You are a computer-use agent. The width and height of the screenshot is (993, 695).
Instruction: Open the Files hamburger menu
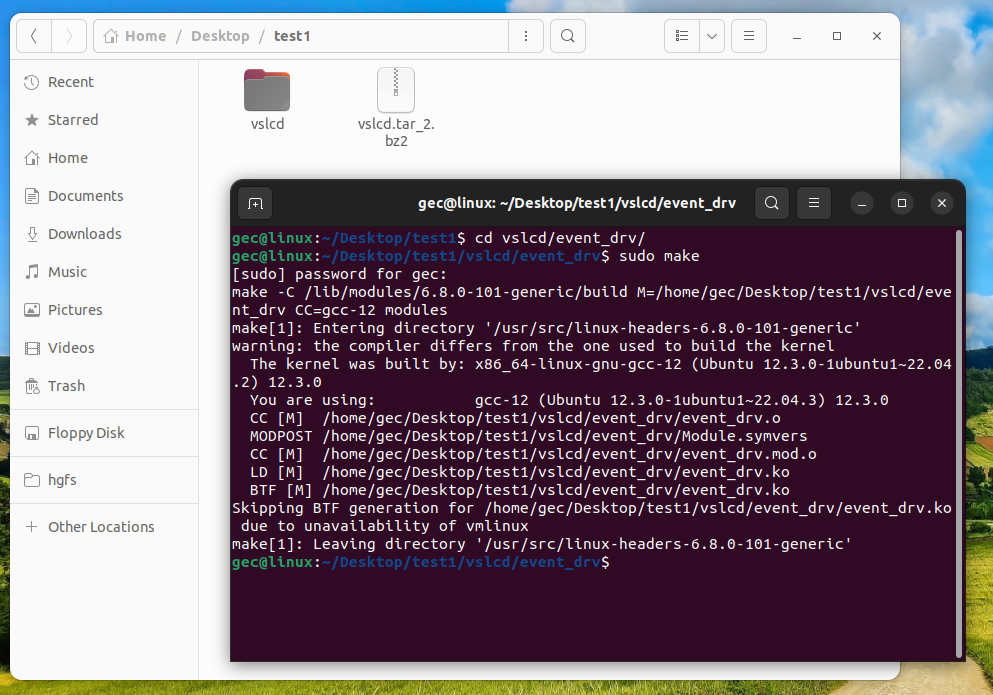pyautogui.click(x=749, y=36)
